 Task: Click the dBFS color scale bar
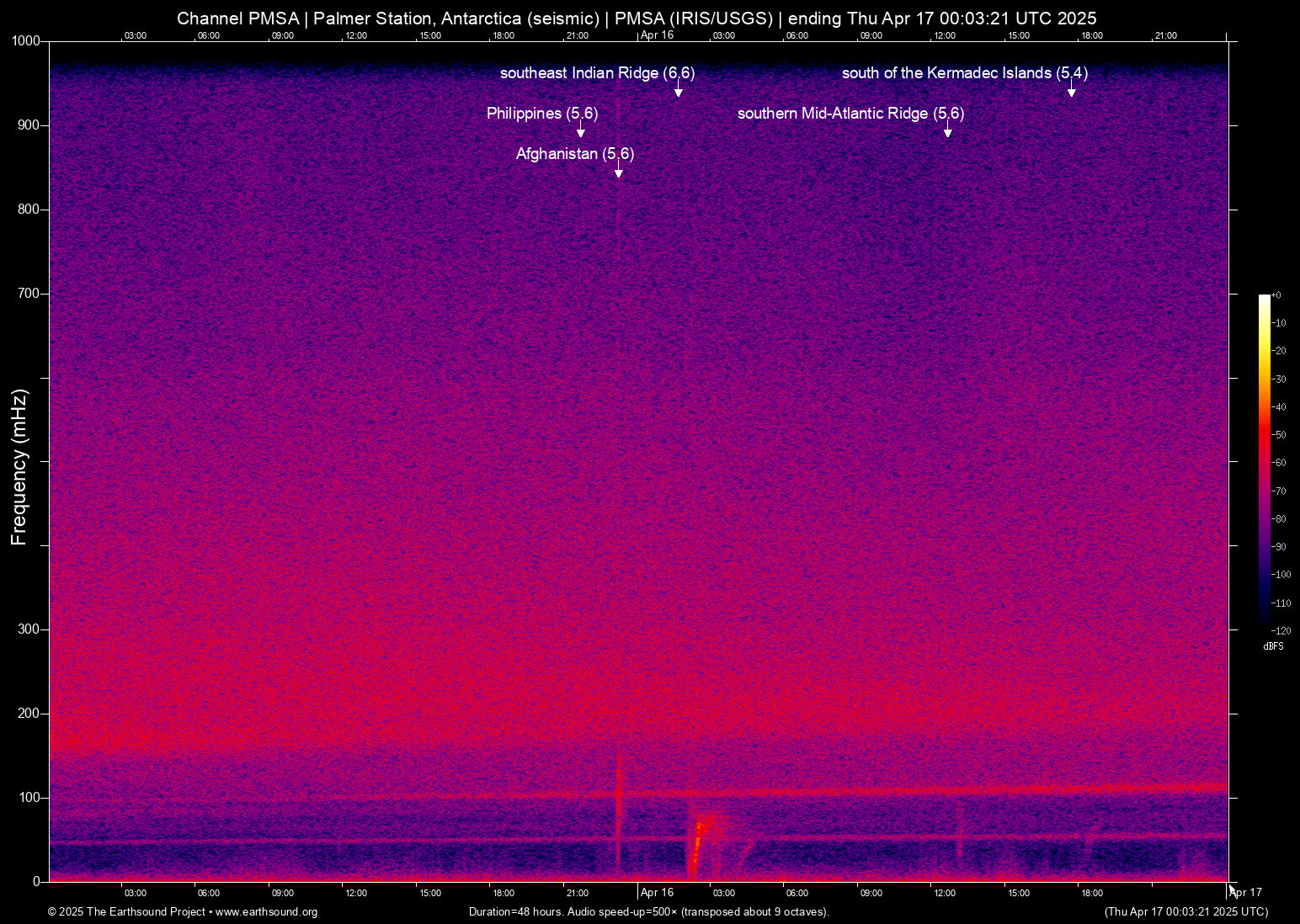[1264, 461]
